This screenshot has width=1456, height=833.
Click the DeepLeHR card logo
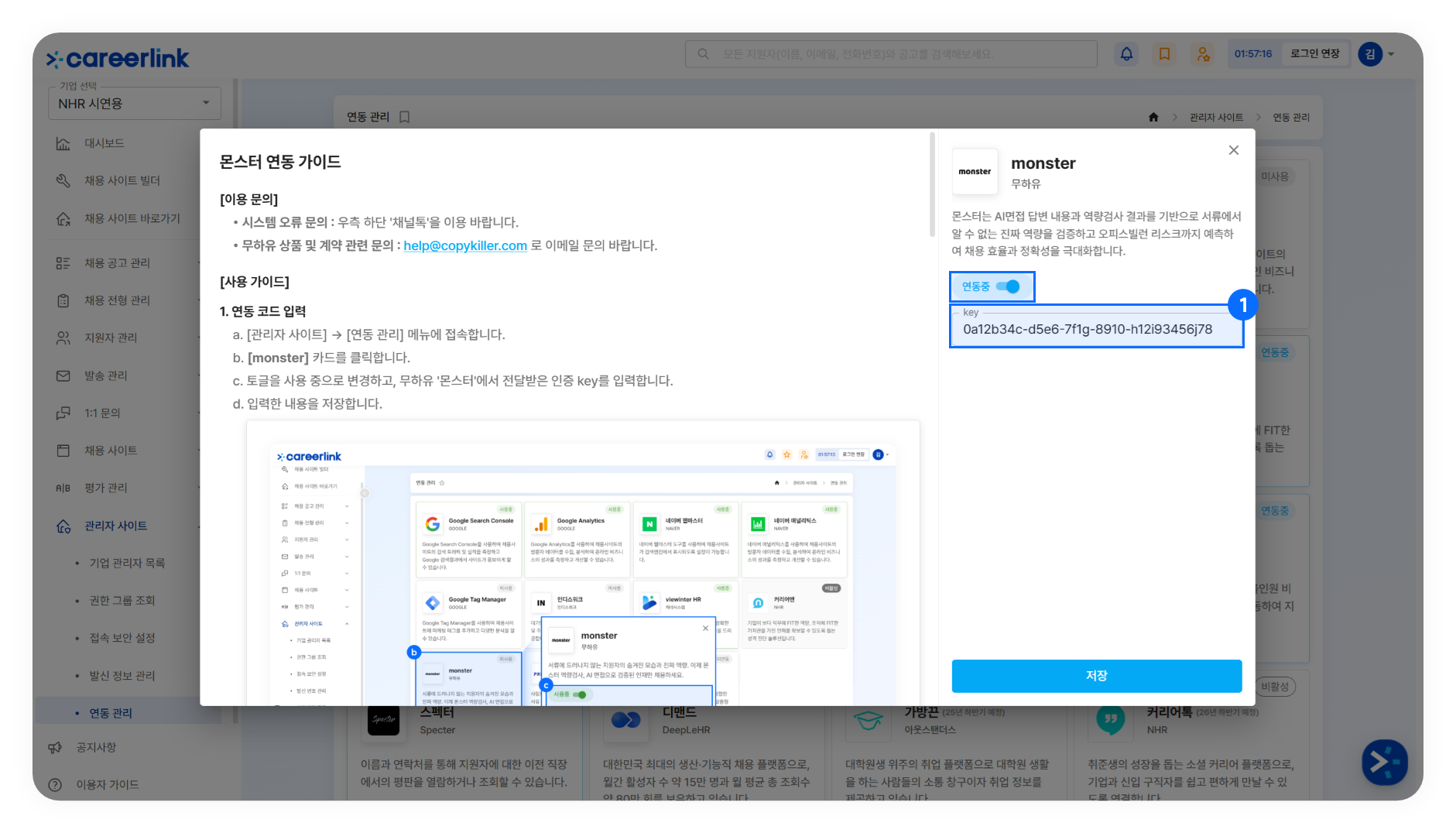point(626,719)
